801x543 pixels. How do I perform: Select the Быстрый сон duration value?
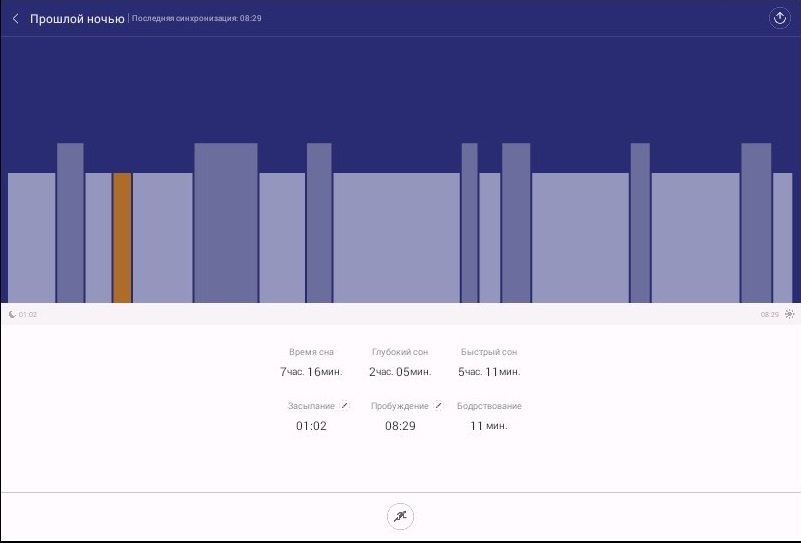[x=489, y=372]
